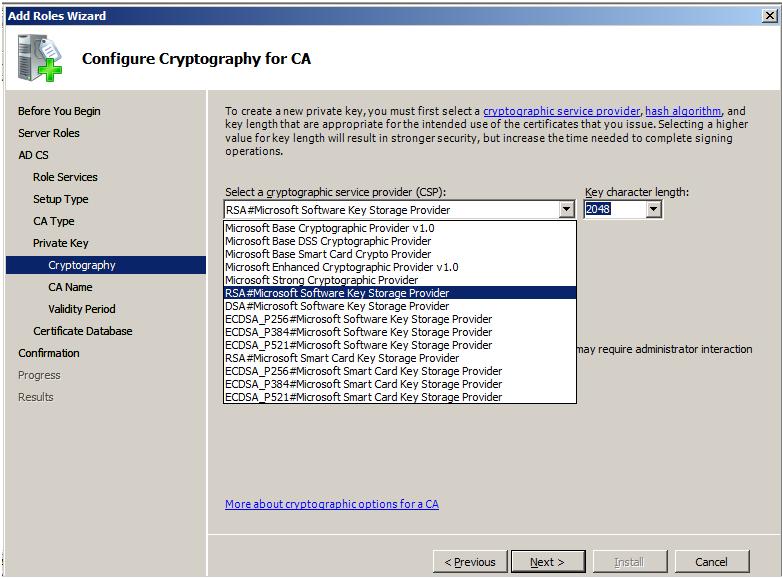Click the Add Roles server icon in header
782x579 pixels.
point(40,58)
